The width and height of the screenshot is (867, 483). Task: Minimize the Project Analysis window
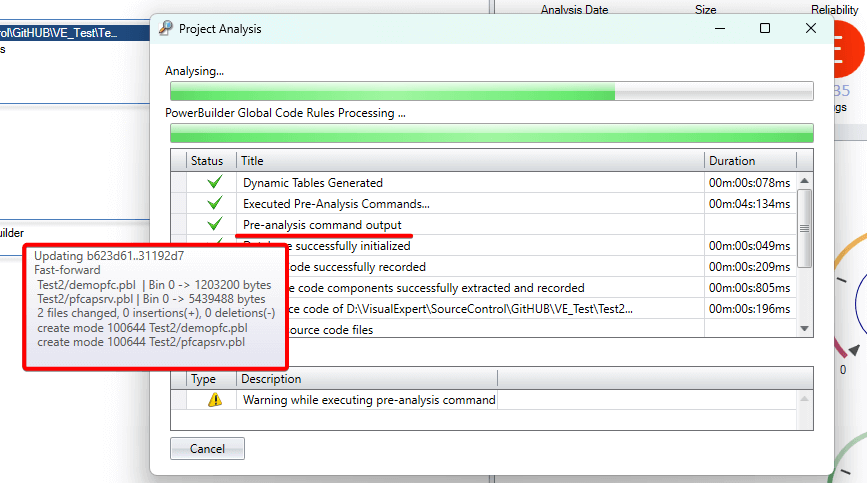[719, 28]
